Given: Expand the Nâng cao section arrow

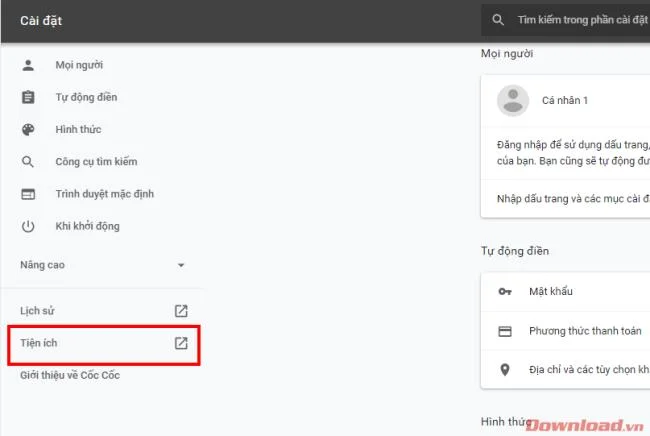Looking at the screenshot, I should pyautogui.click(x=181, y=265).
